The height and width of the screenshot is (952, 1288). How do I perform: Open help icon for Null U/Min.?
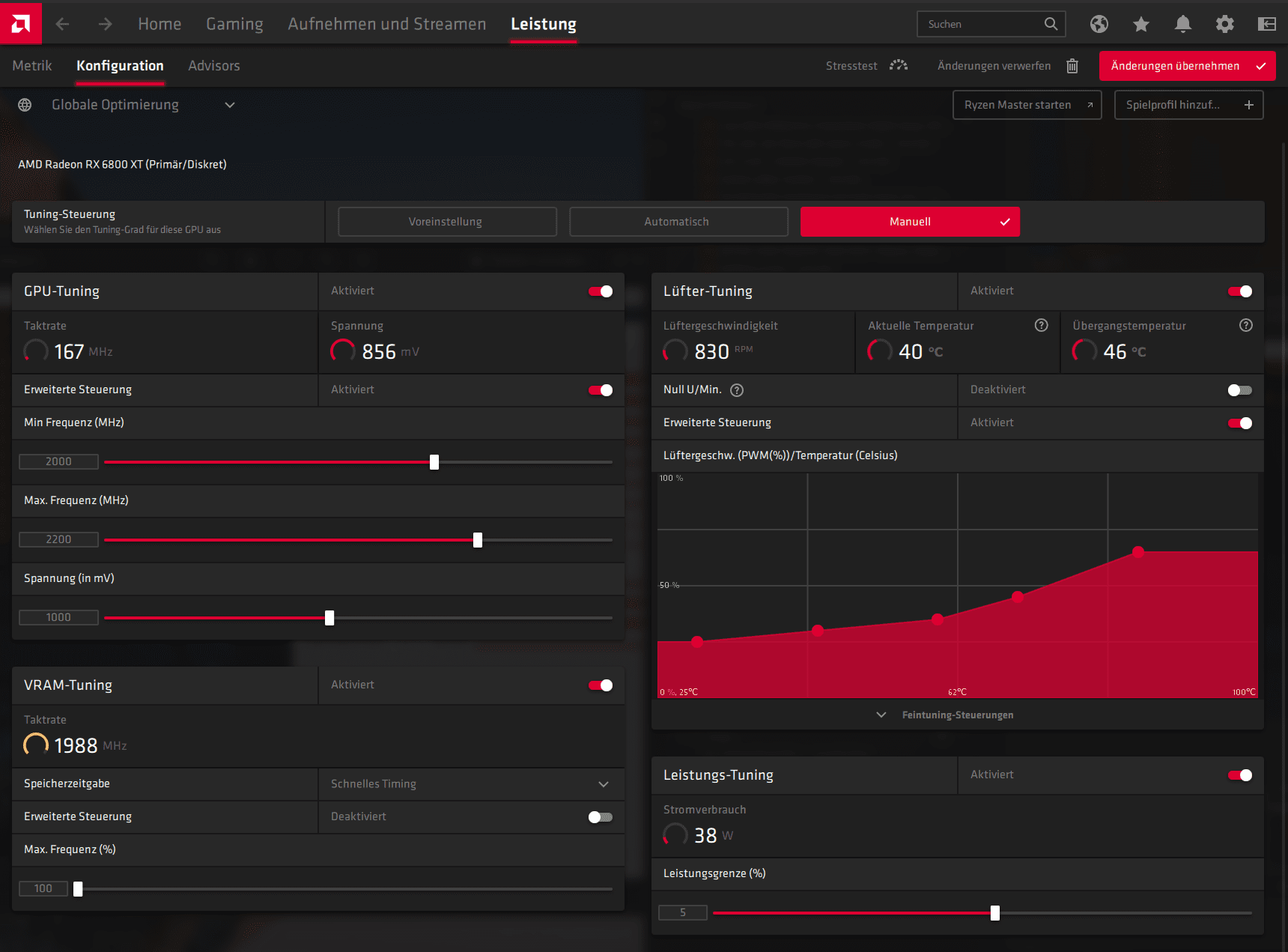737,390
